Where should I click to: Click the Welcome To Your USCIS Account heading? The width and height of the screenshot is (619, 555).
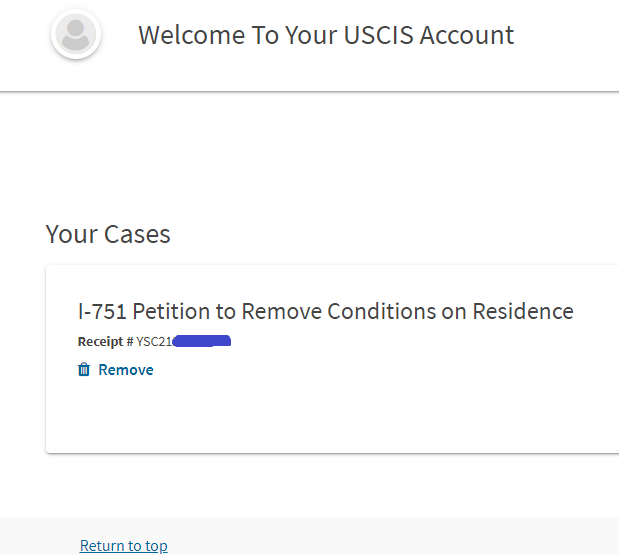click(x=326, y=35)
